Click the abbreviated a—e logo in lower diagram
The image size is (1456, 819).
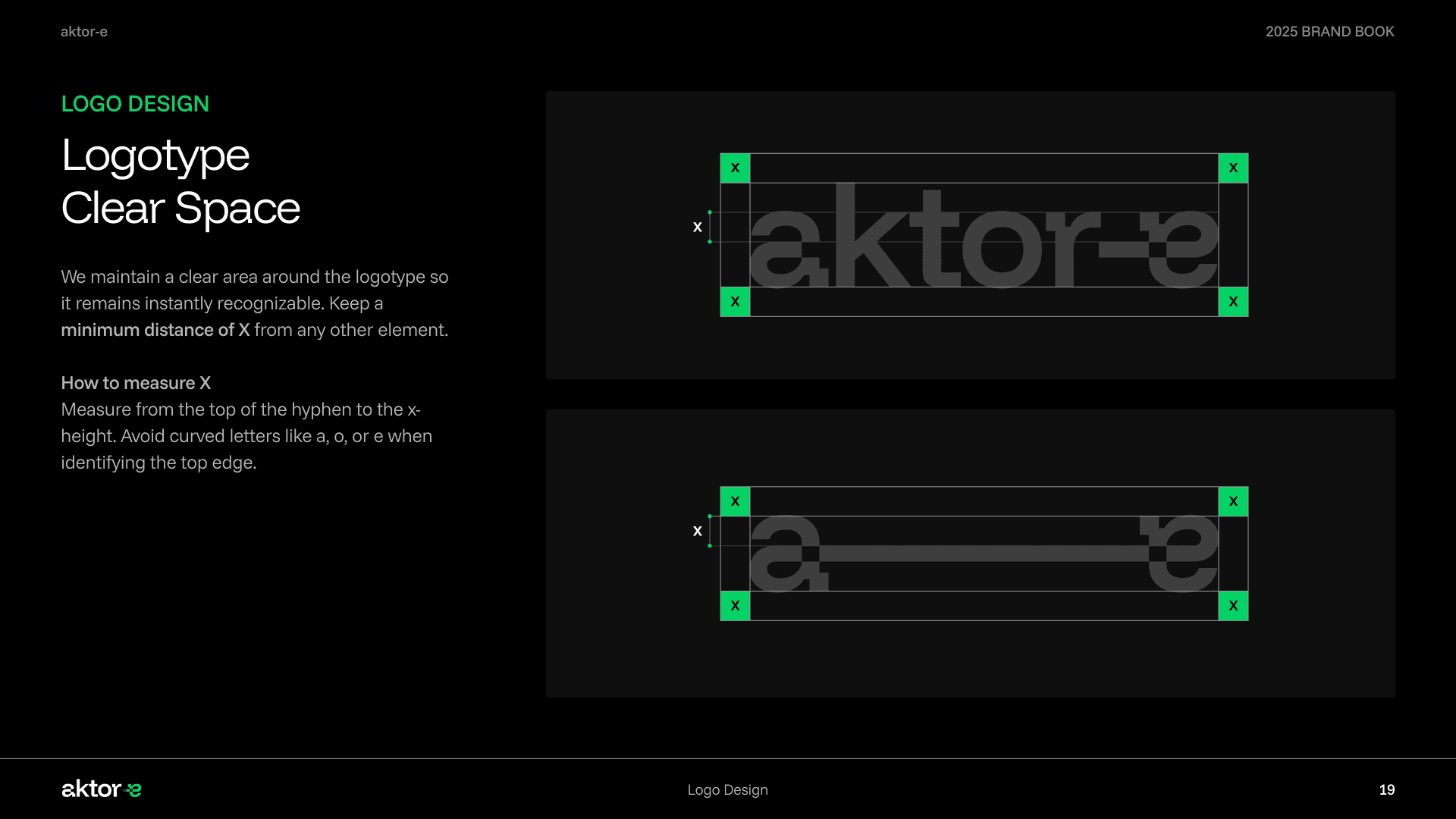click(984, 554)
